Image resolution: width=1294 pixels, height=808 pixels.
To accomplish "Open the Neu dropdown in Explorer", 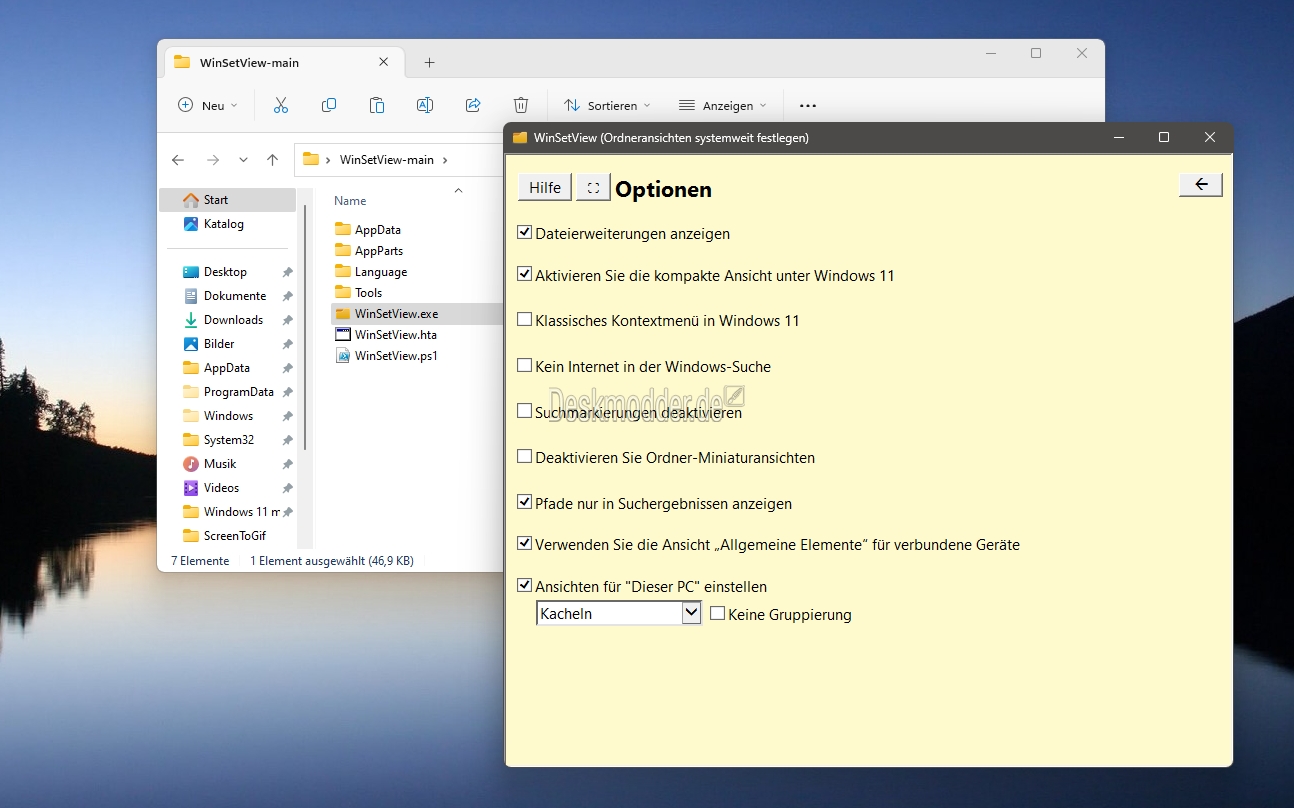I will pyautogui.click(x=208, y=105).
